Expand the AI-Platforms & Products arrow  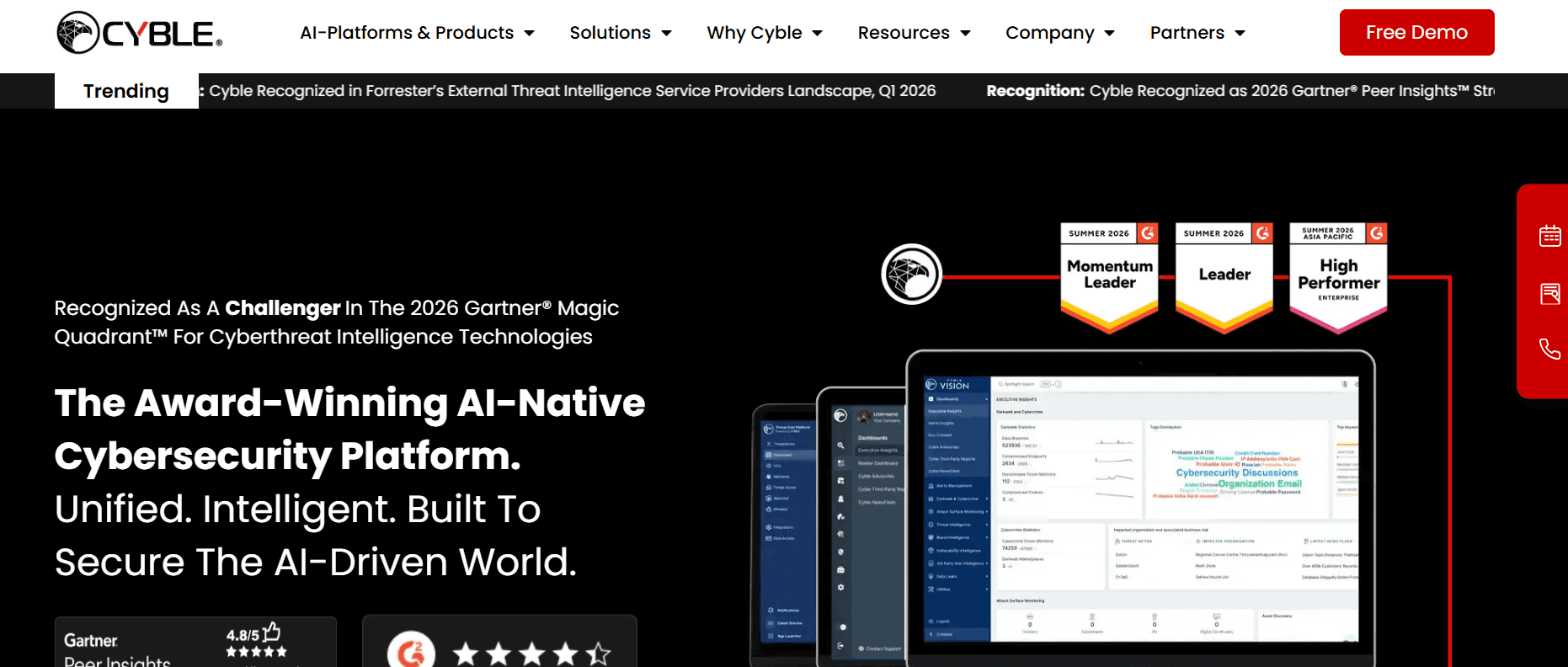pos(530,34)
